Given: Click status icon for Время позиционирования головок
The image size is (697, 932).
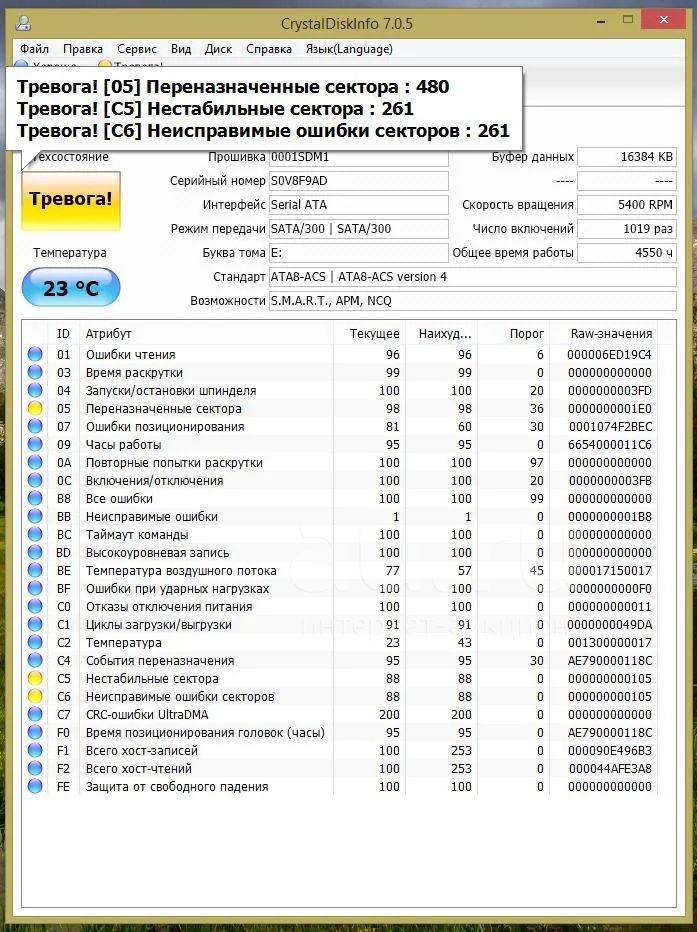Looking at the screenshot, I should coord(35,732).
